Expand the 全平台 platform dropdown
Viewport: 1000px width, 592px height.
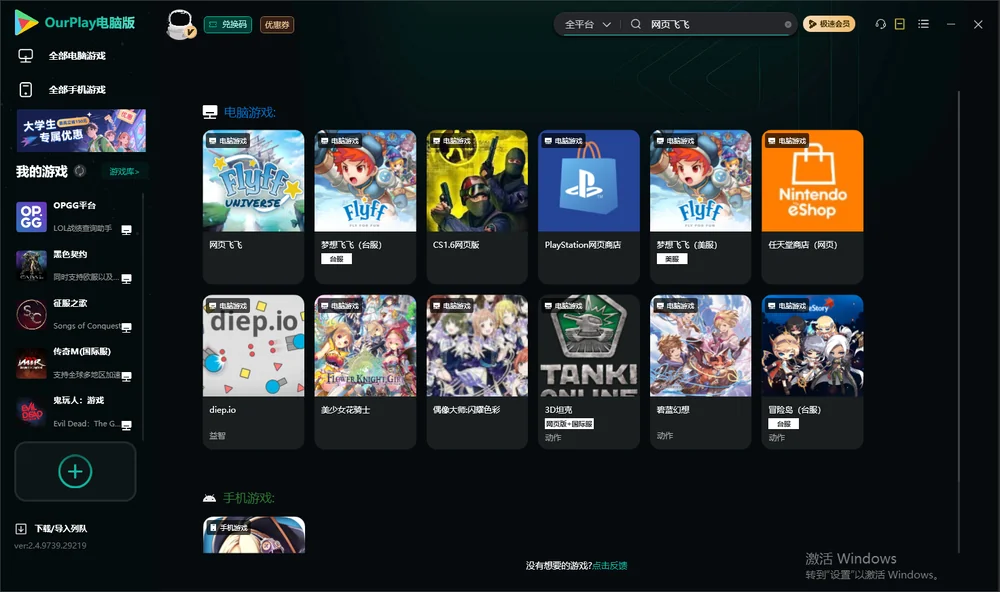pyautogui.click(x=587, y=24)
